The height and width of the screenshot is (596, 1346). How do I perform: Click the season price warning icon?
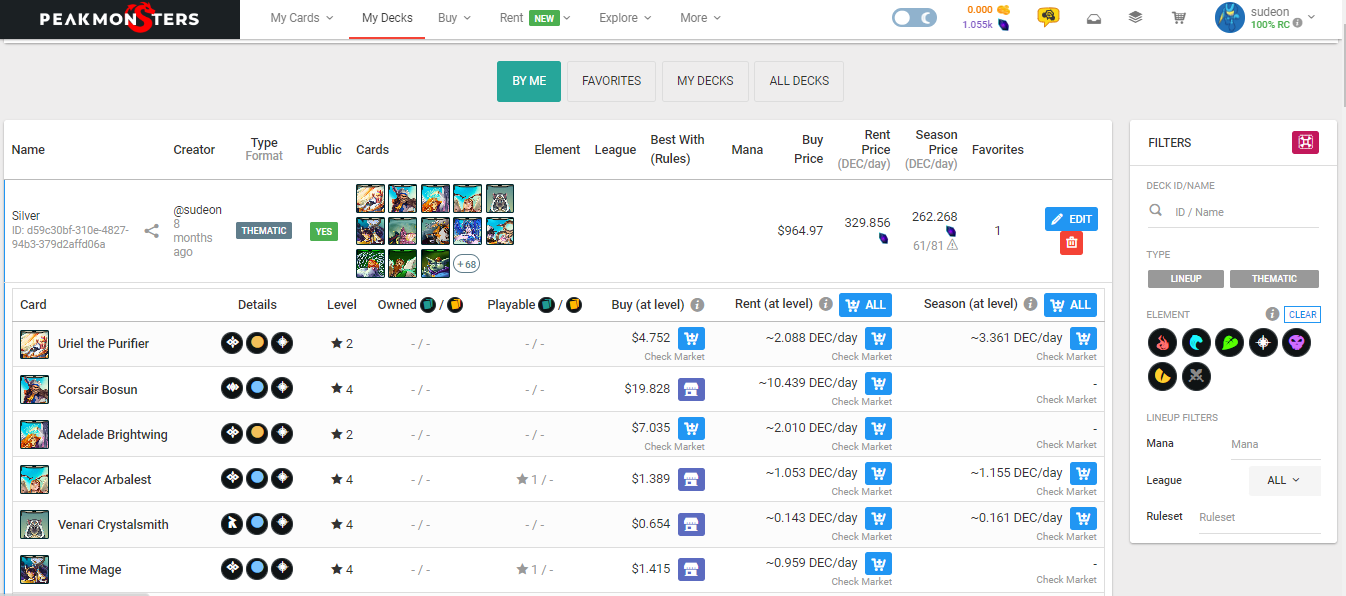[x=952, y=245]
